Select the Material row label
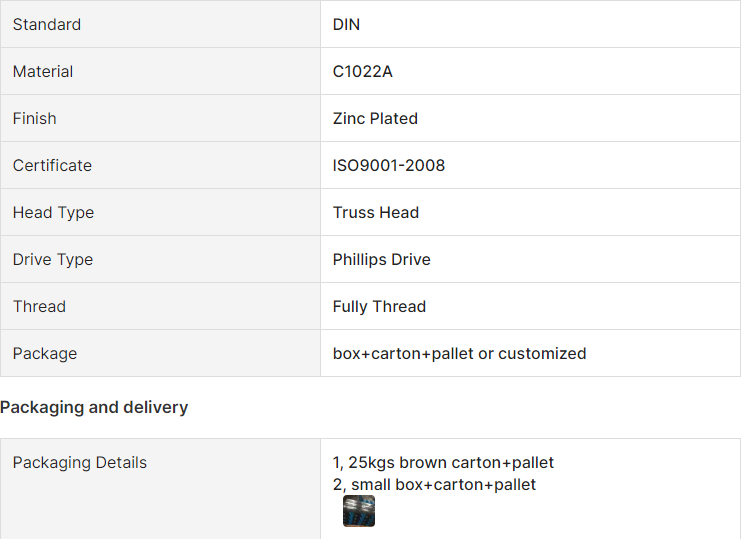 pos(43,71)
